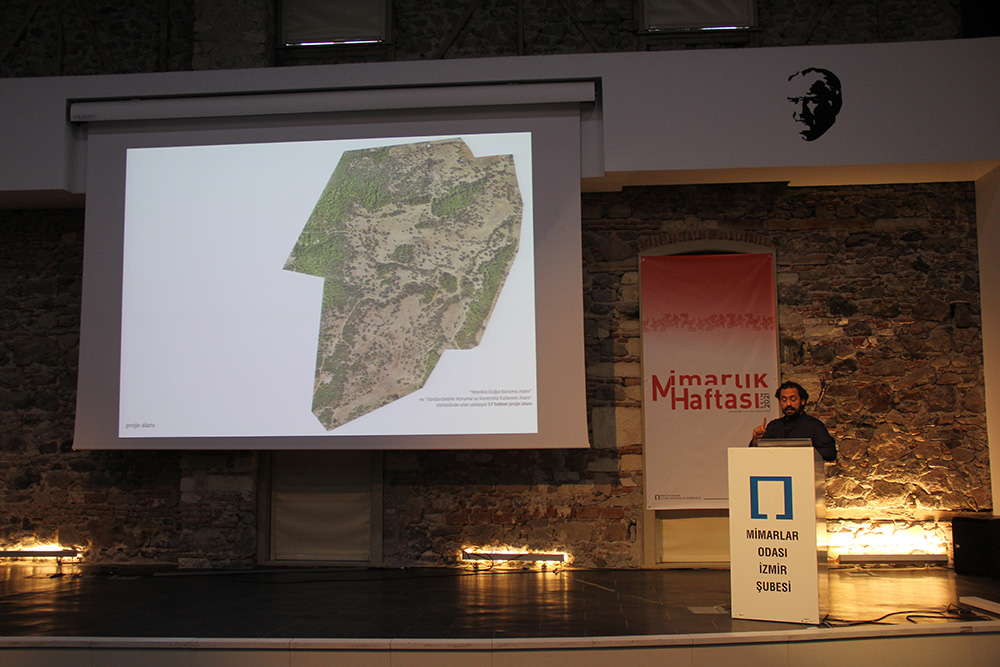Click the laptop on the podium

[x=784, y=443]
